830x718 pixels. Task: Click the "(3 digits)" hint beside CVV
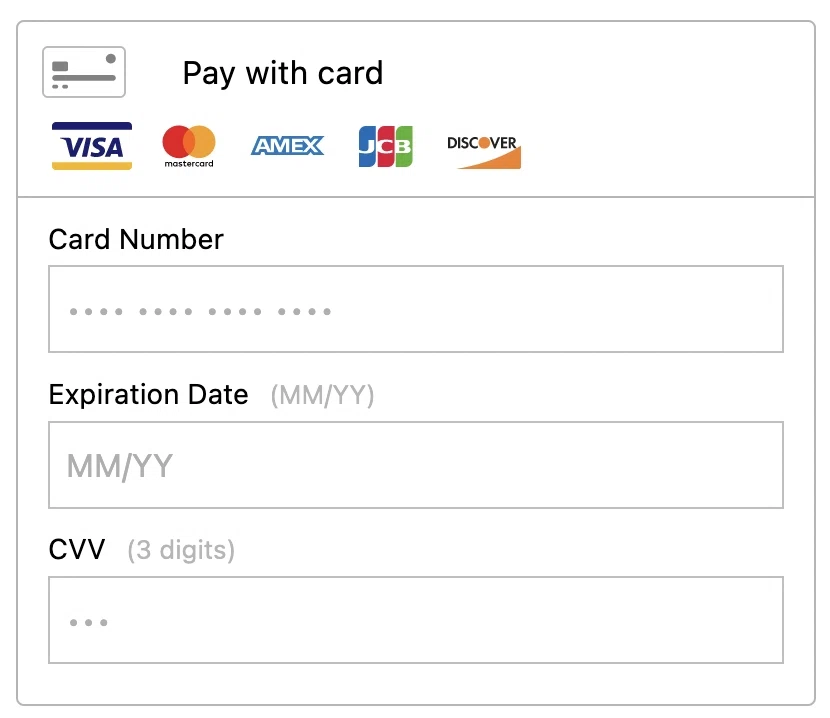(181, 551)
